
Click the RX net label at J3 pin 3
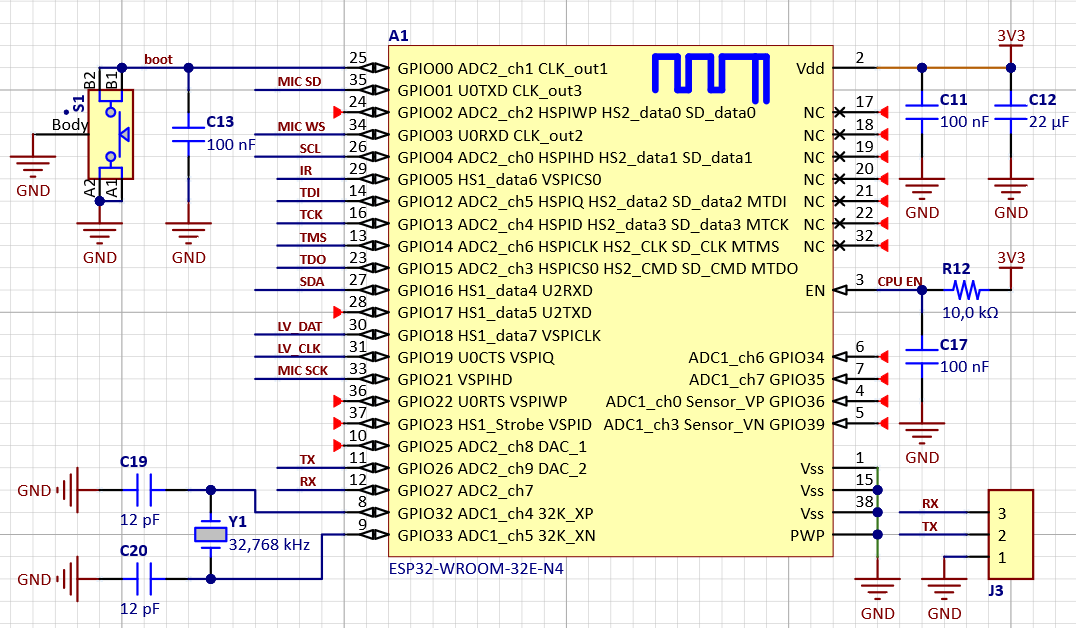(930, 504)
